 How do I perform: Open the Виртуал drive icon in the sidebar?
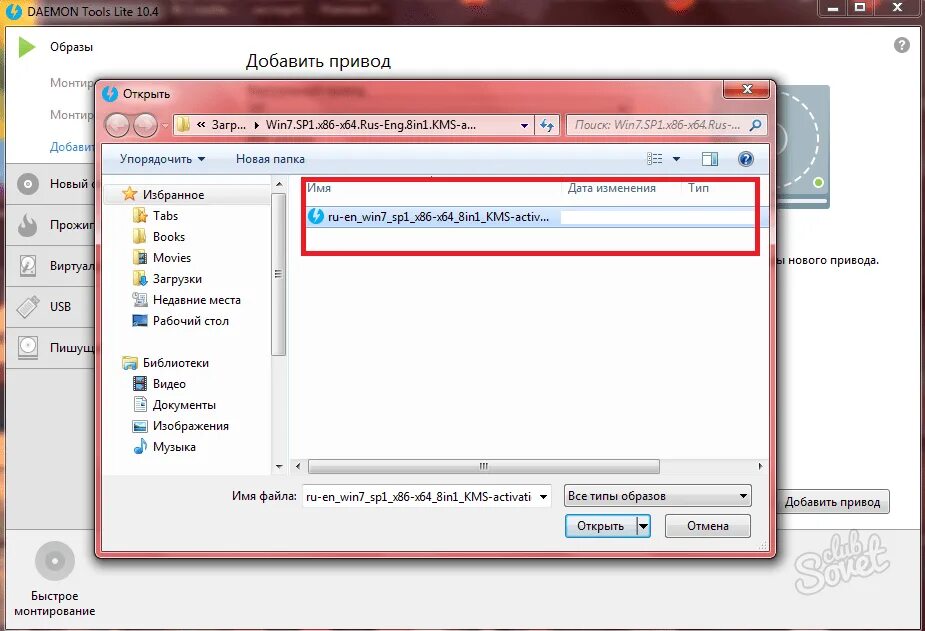point(28,266)
